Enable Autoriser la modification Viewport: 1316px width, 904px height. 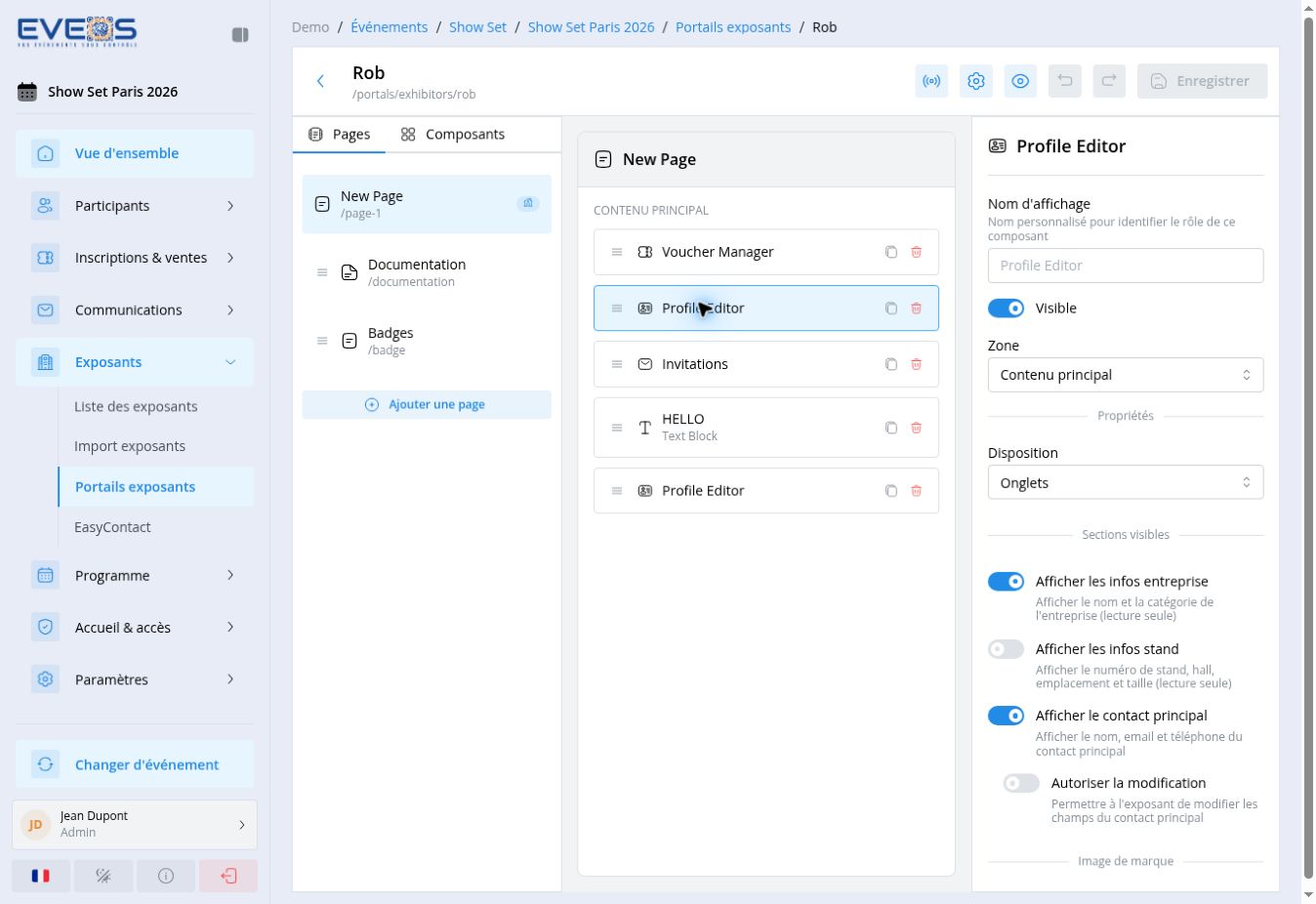tap(1021, 783)
